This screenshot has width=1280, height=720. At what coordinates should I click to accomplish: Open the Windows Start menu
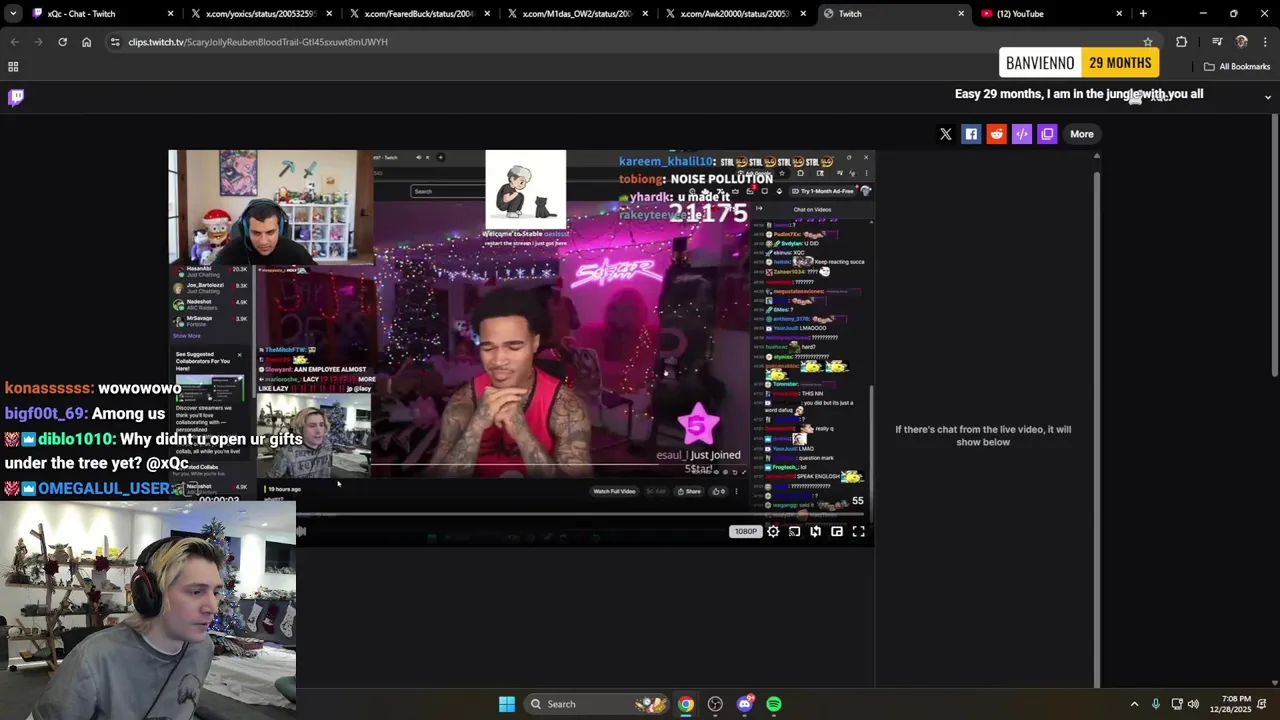(x=507, y=704)
